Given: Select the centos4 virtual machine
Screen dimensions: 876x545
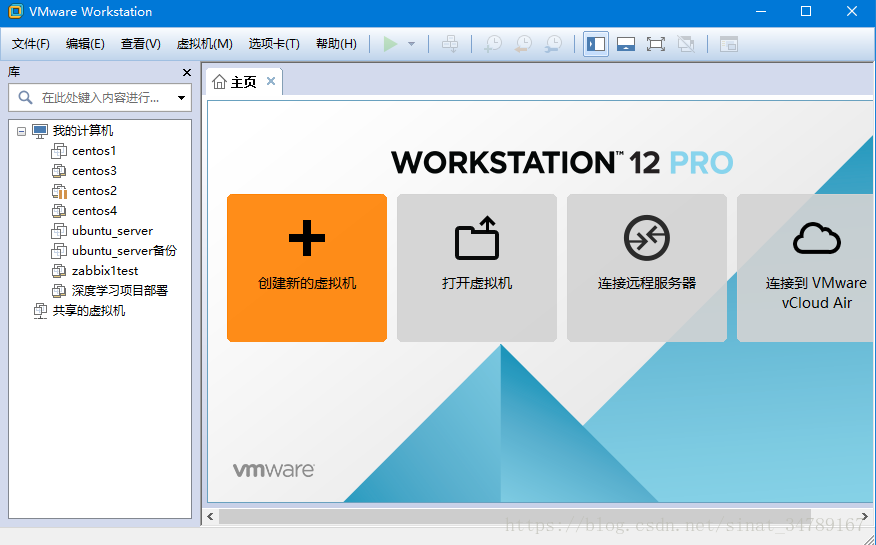Looking at the screenshot, I should (94, 211).
